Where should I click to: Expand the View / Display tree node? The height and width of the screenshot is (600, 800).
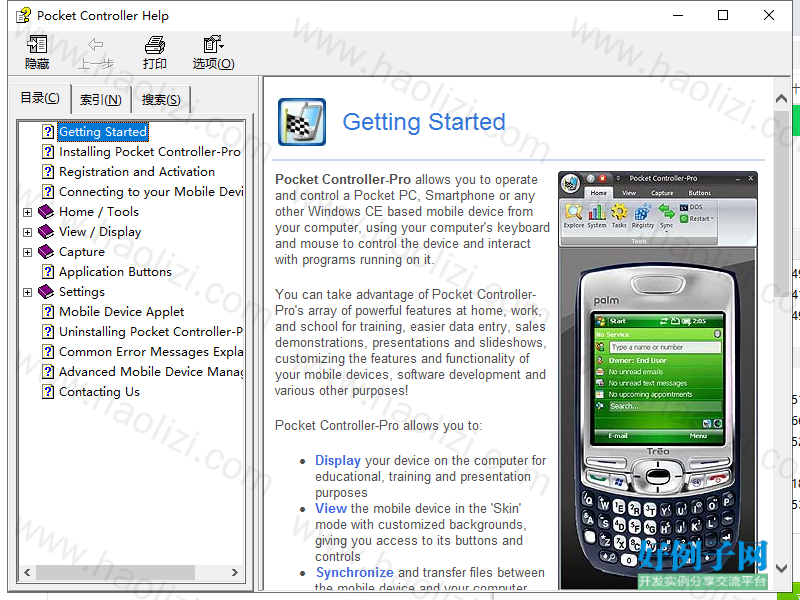(28, 232)
